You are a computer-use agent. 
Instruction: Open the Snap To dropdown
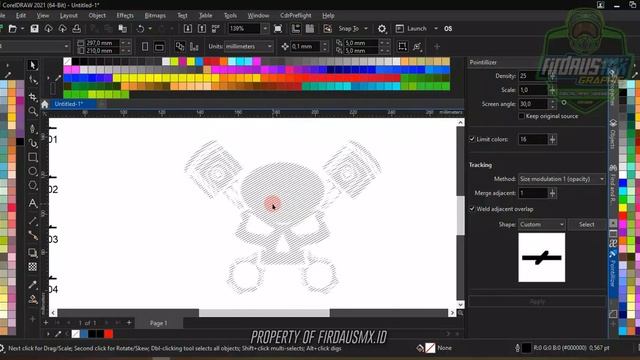366,29
